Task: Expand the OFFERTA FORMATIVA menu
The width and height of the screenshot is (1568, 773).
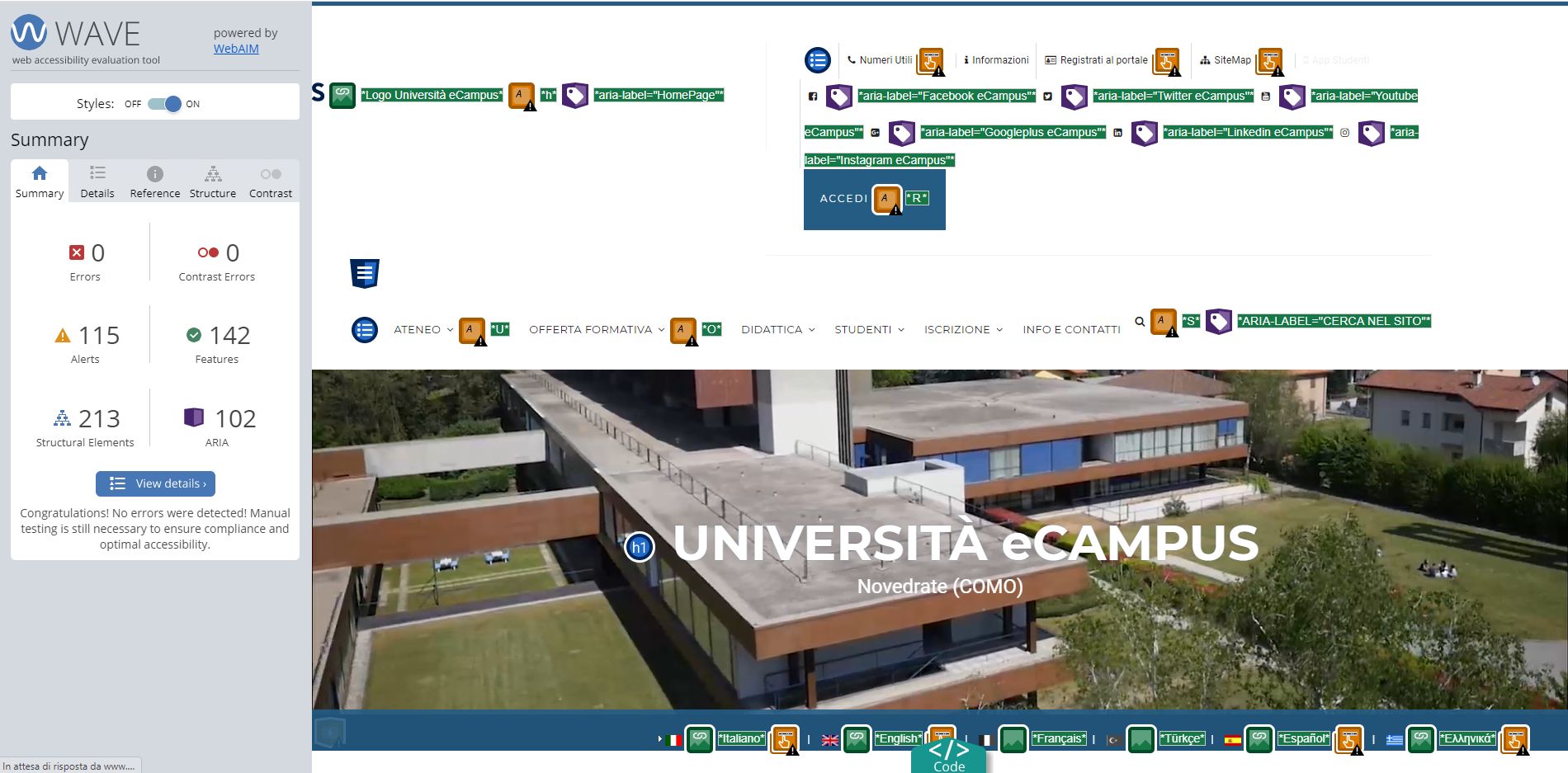Action: click(x=597, y=329)
